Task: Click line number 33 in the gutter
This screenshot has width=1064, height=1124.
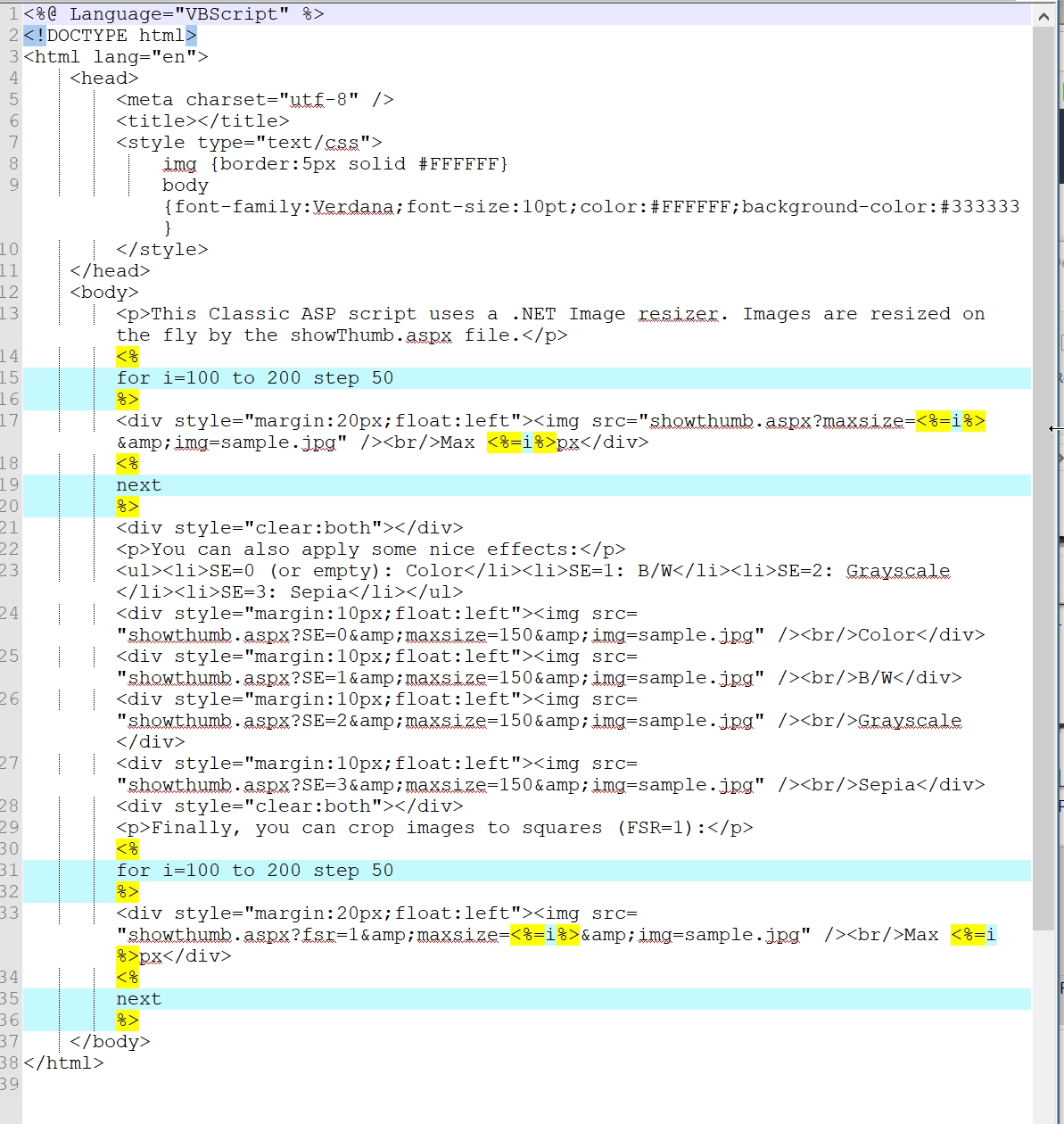Action: pyautogui.click(x=10, y=913)
